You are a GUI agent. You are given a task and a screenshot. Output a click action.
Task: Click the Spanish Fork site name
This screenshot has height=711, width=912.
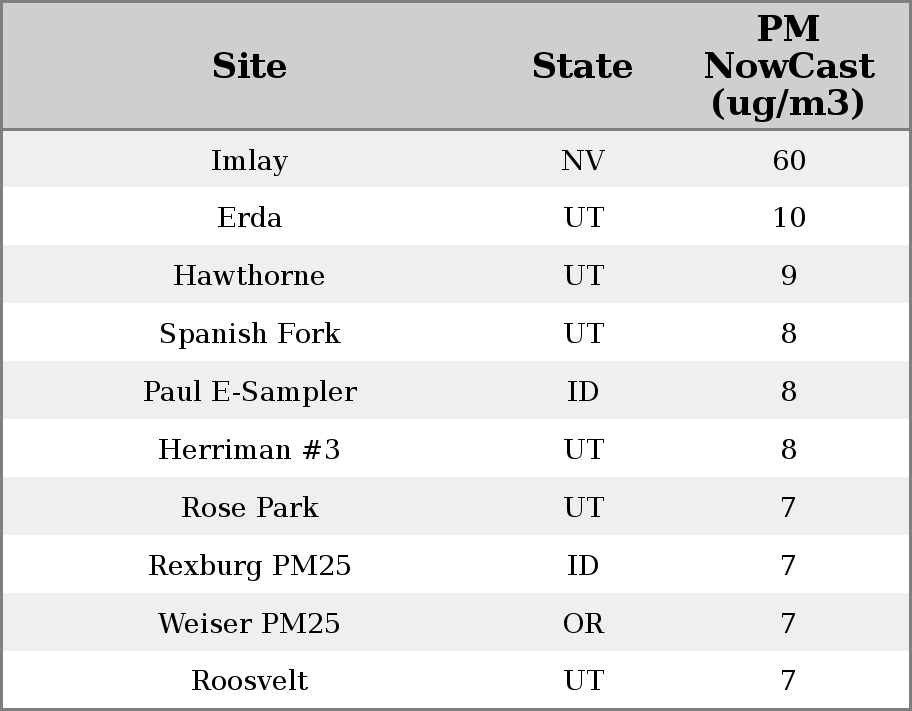click(249, 334)
